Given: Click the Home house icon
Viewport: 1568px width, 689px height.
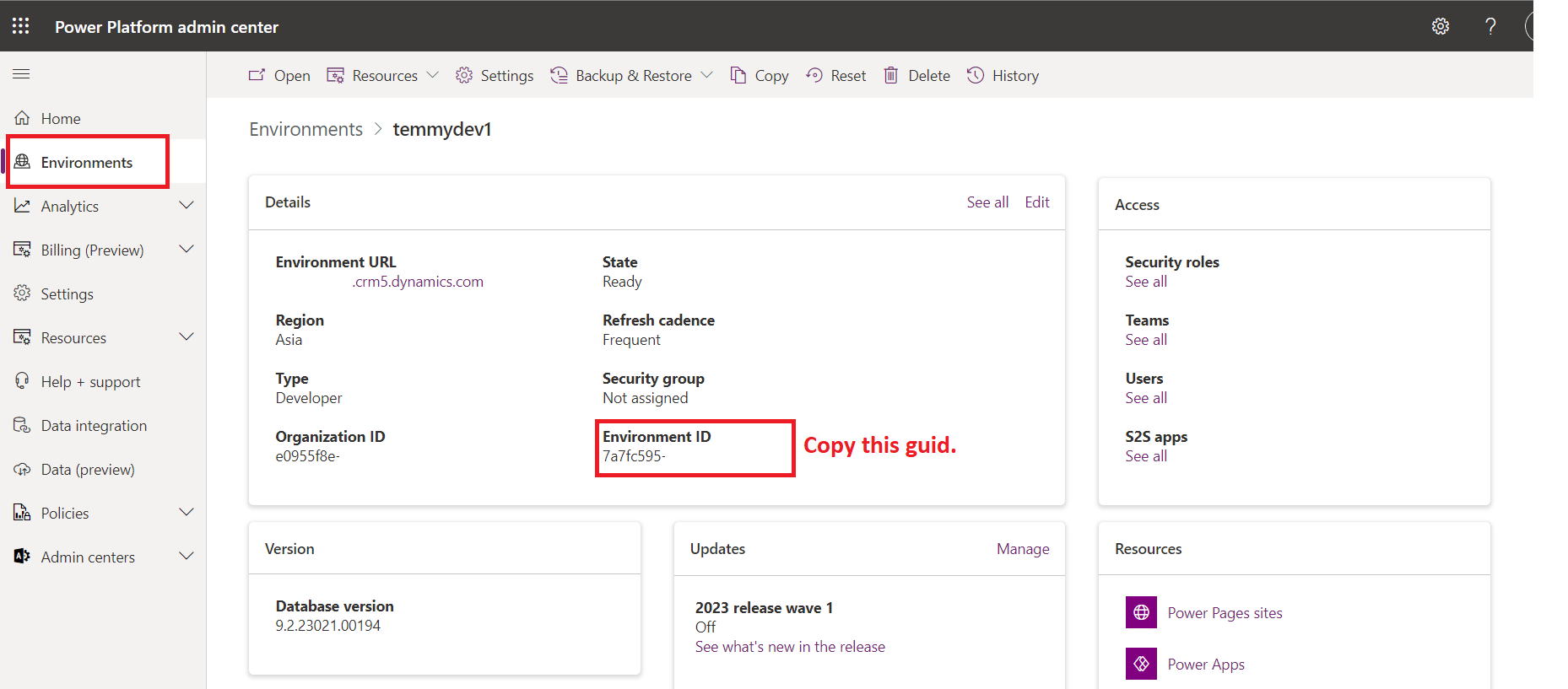Looking at the screenshot, I should pos(22,118).
